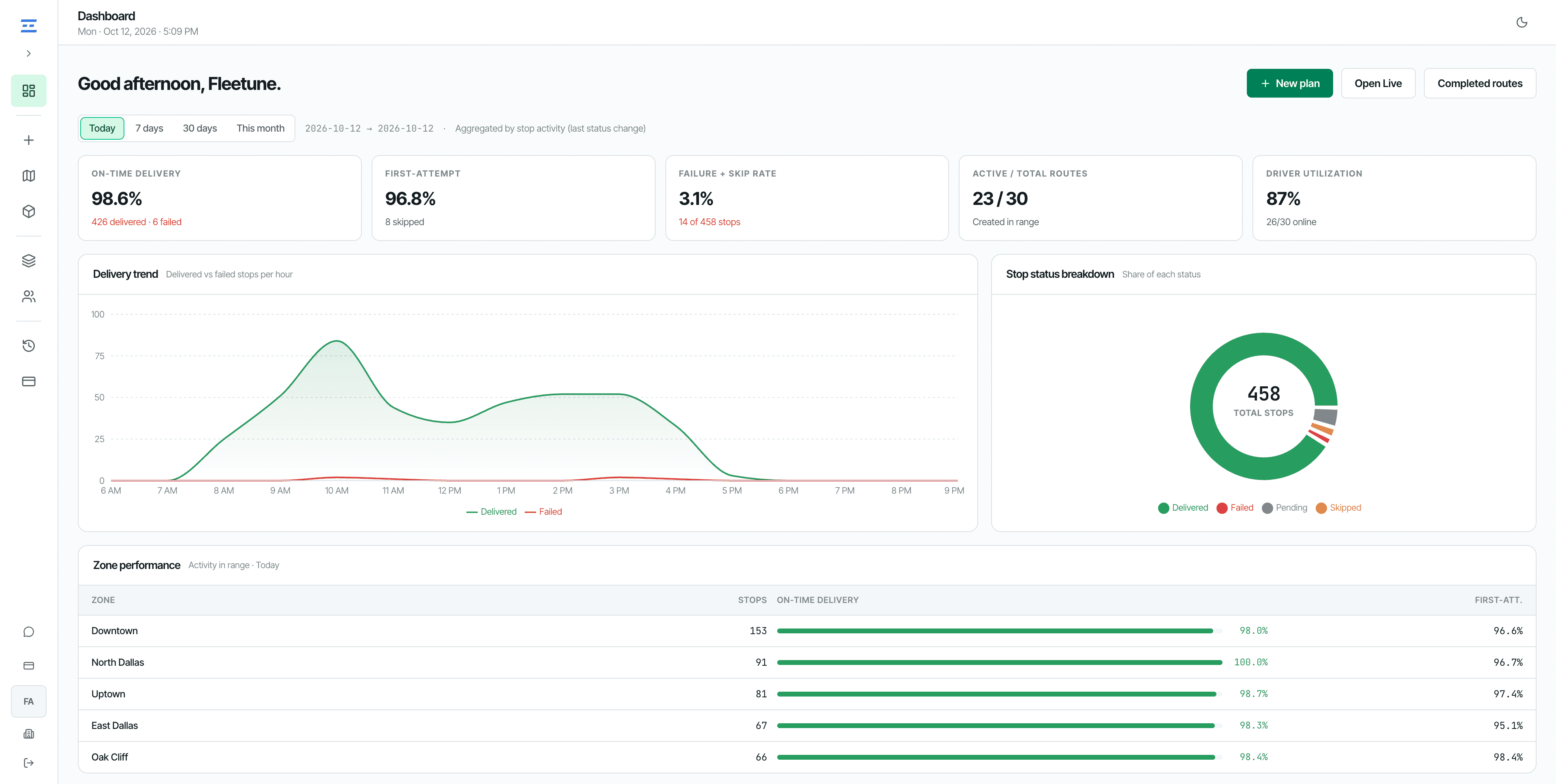
Task: Expand the sidebar with the chevron arrow
Action: [28, 53]
